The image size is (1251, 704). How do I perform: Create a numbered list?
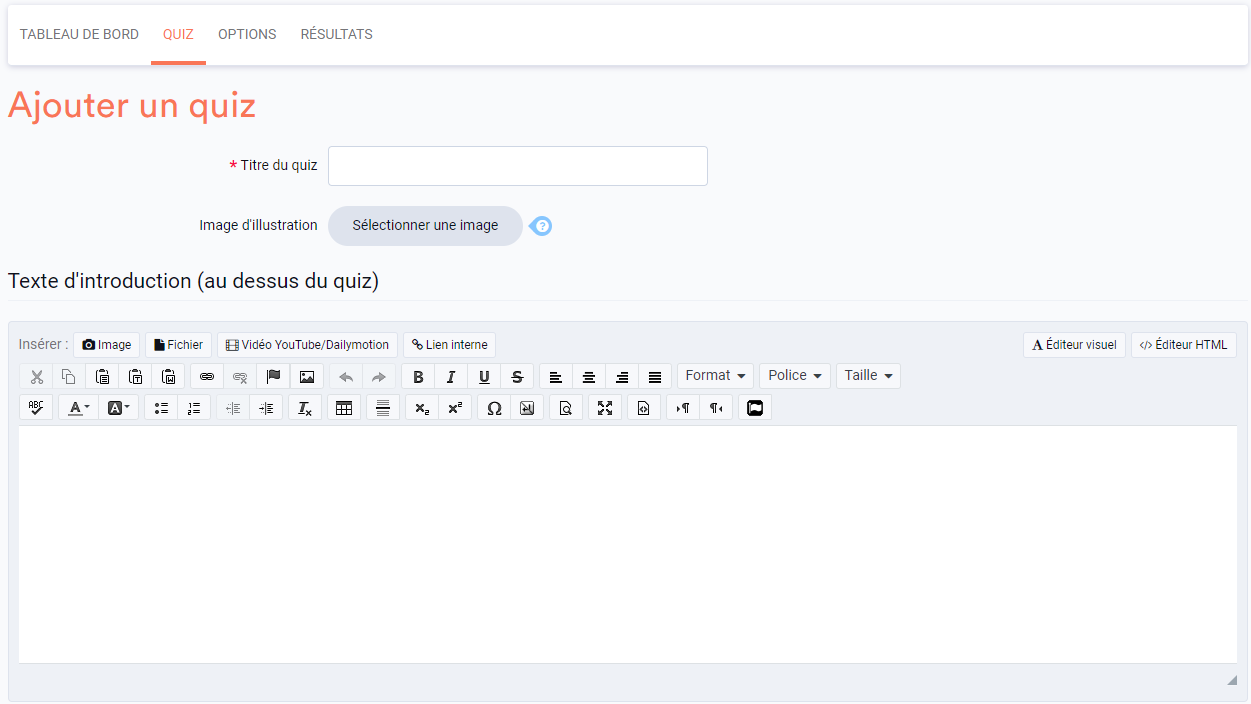pyautogui.click(x=194, y=407)
